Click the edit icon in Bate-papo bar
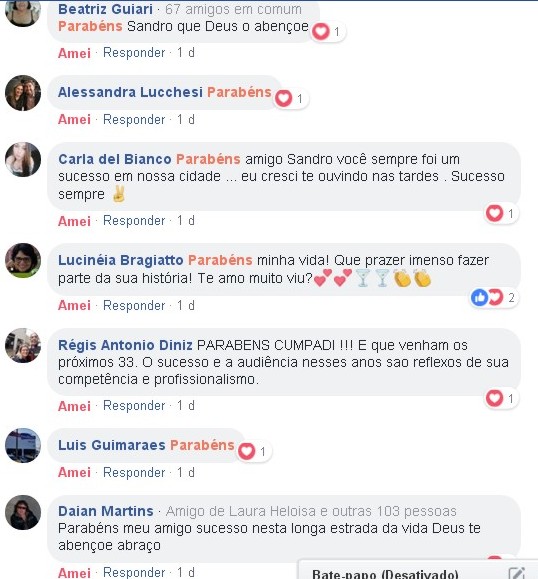Screen dimensions: 538x579 (516, 573)
